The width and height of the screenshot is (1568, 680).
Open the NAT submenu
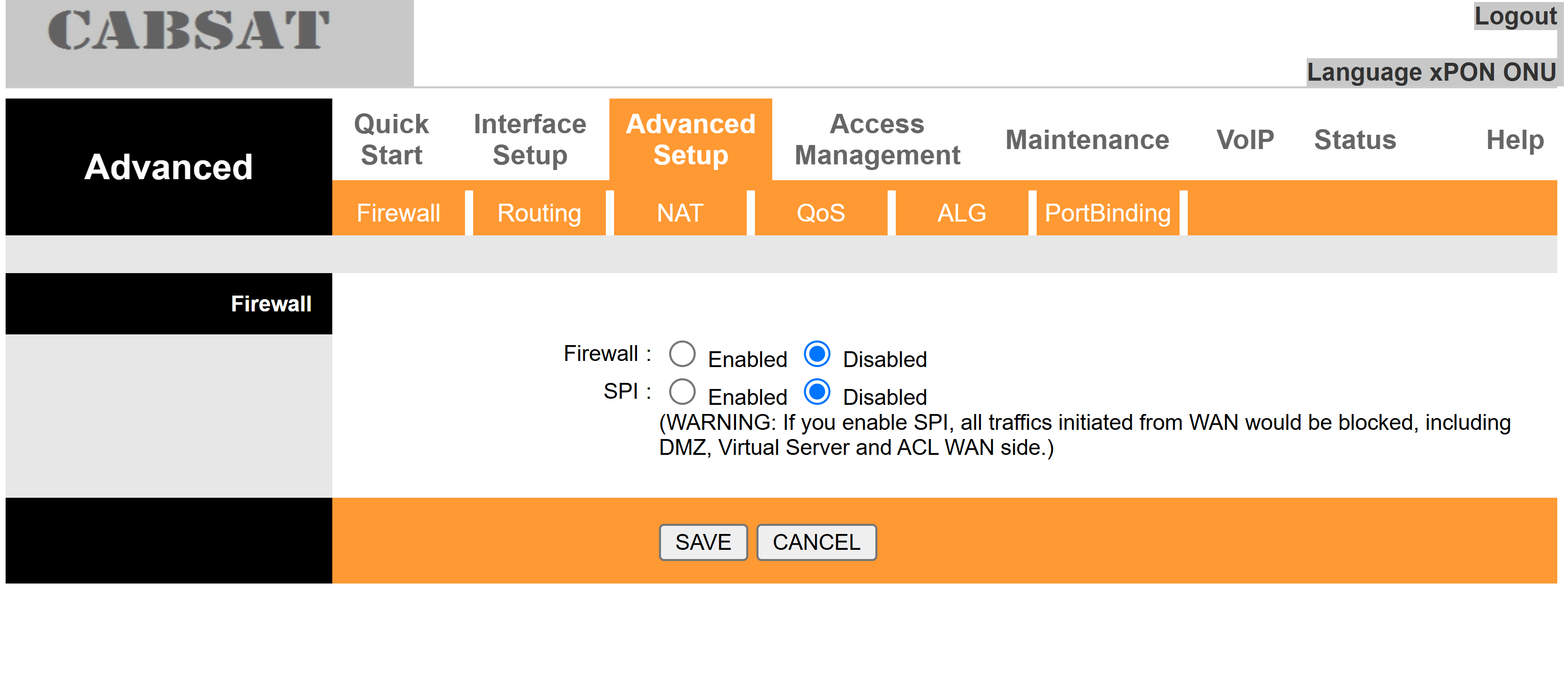680,213
